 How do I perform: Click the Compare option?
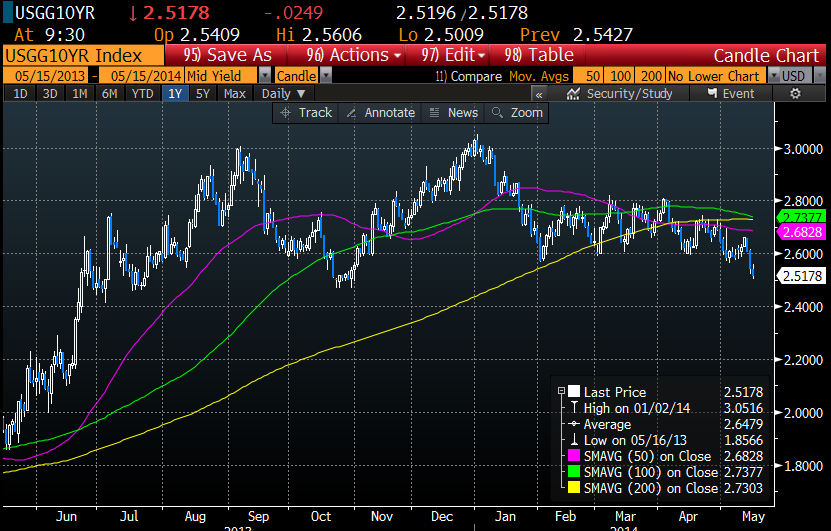pyautogui.click(x=468, y=76)
